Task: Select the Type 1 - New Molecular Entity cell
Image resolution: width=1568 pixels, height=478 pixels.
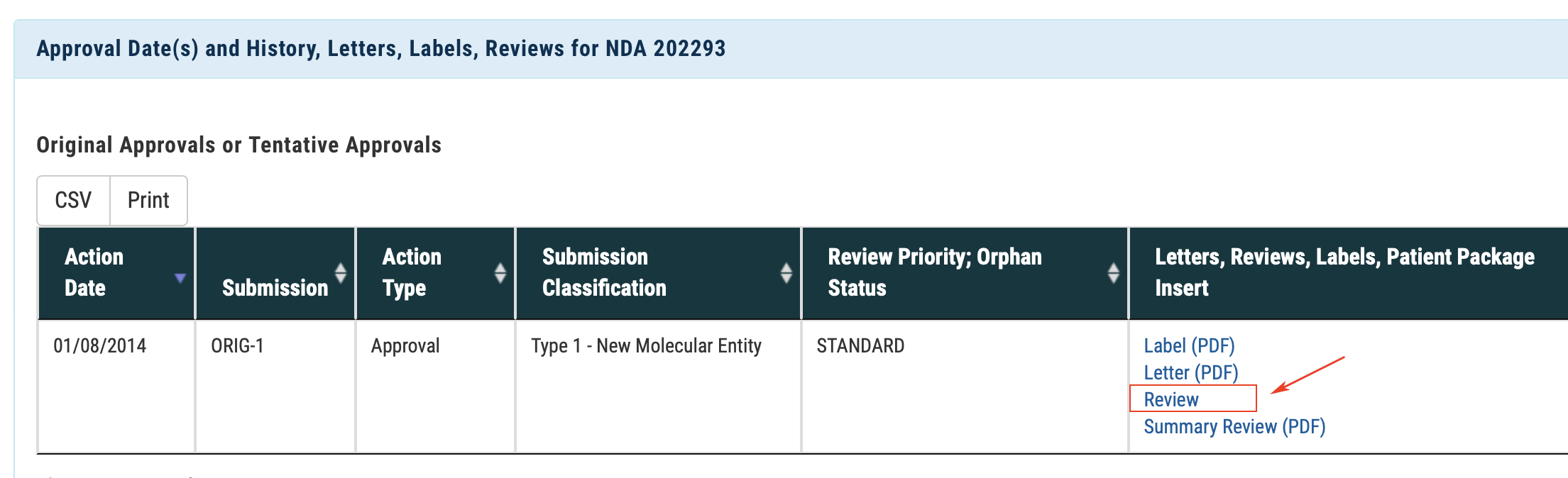Action: (x=646, y=346)
